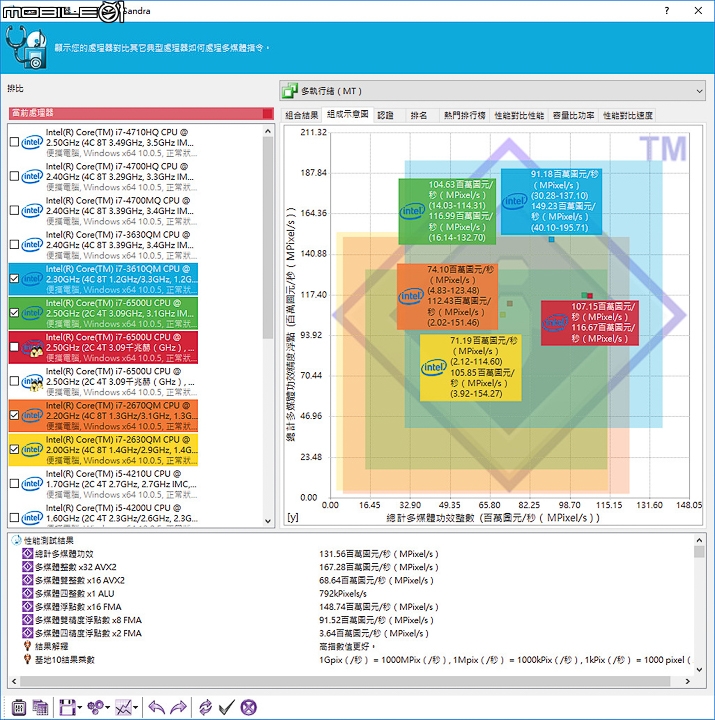Open the gears options dropdown arrow
This screenshot has height=720, width=715.
108,708
